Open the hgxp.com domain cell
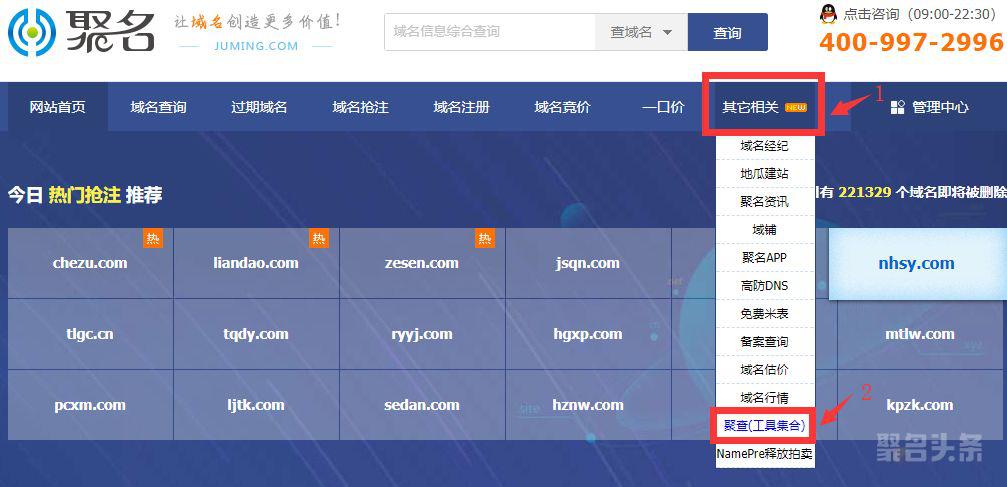Viewport: 1007px width, 487px height. (x=588, y=334)
